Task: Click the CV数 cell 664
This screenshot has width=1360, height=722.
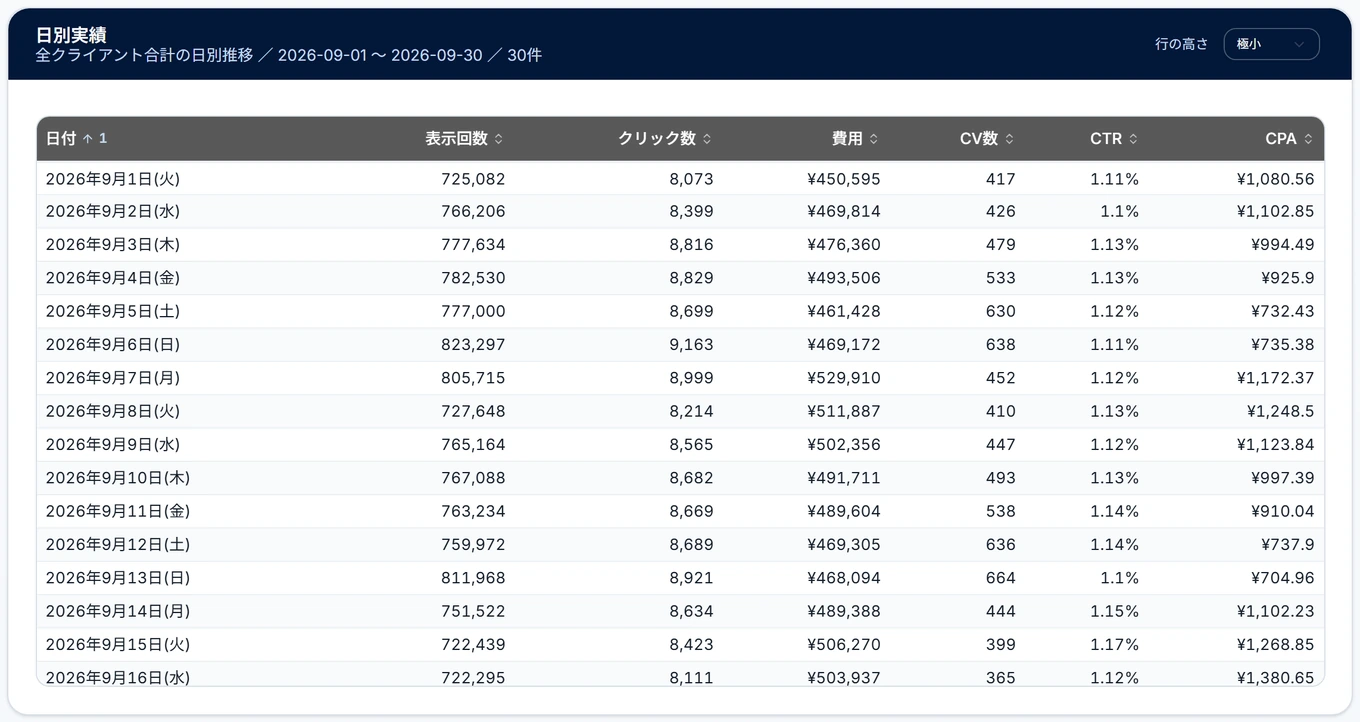Action: tap(1000, 577)
